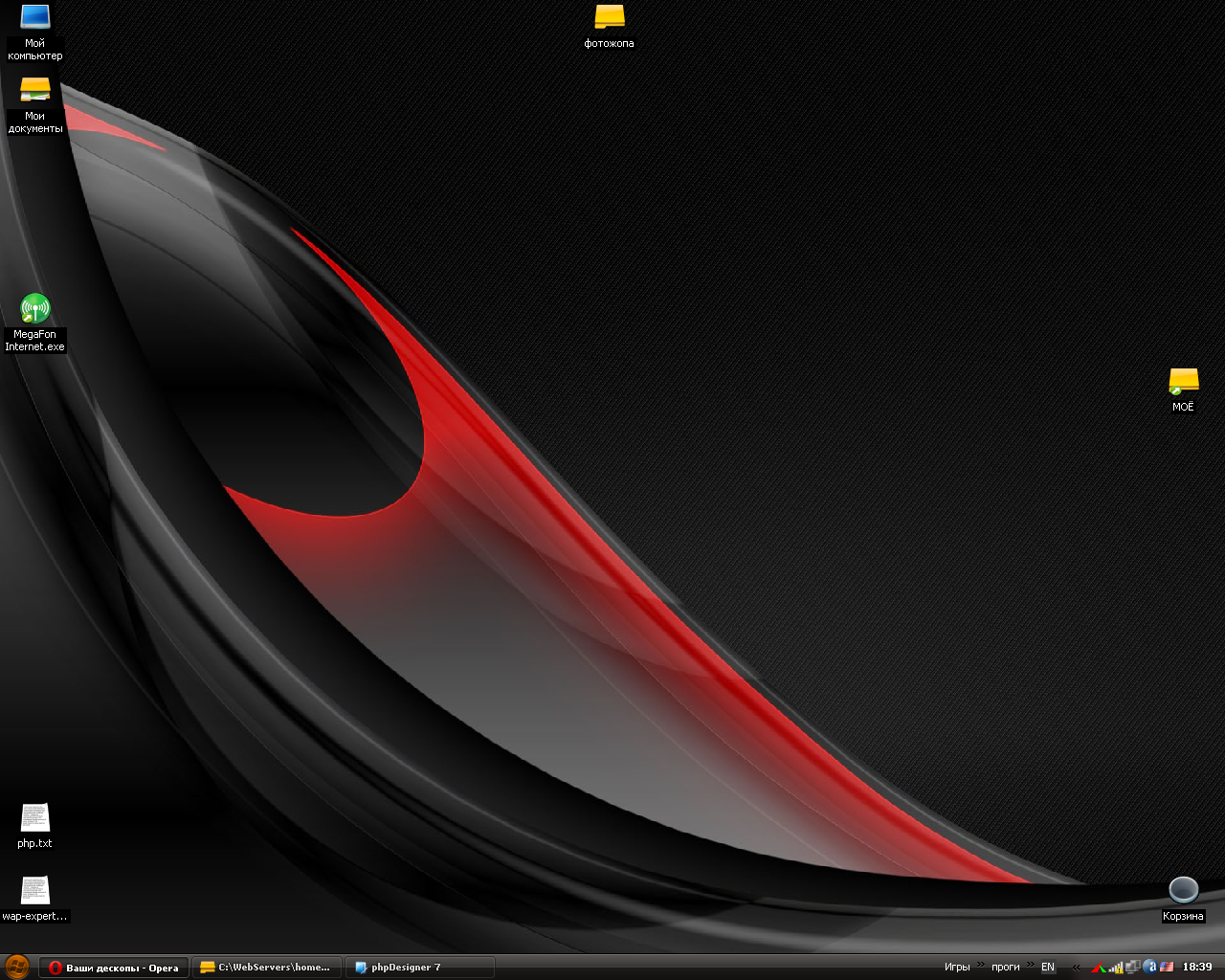The image size is (1225, 980).
Task: Open the Мой компьютер desktop icon
Action: [x=35, y=17]
